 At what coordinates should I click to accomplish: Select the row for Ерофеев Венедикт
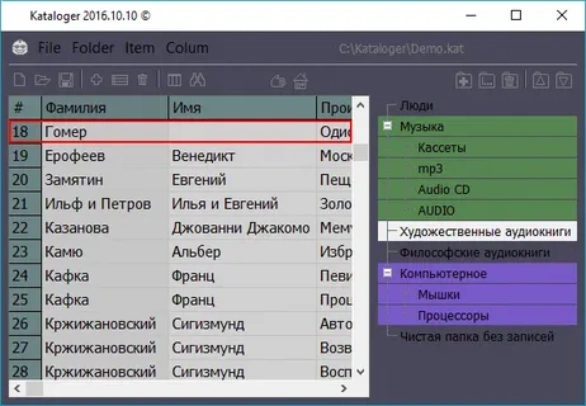coord(180,156)
